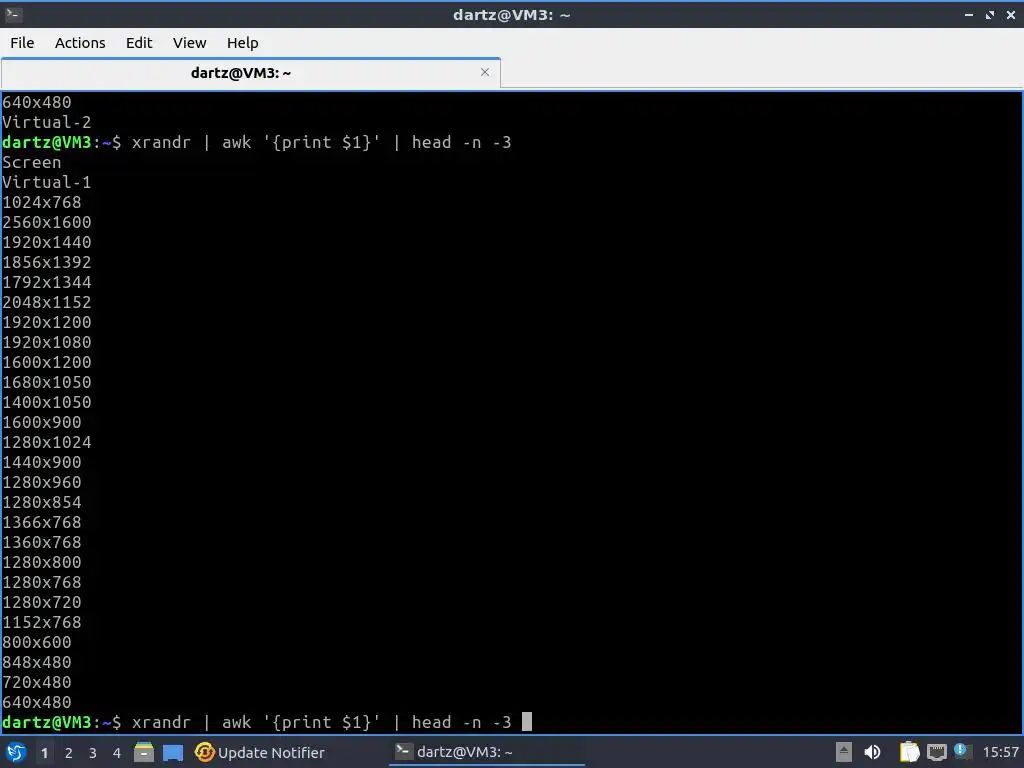Click the 1680x1050 resolution line
The image size is (1024, 768).
tap(47, 382)
